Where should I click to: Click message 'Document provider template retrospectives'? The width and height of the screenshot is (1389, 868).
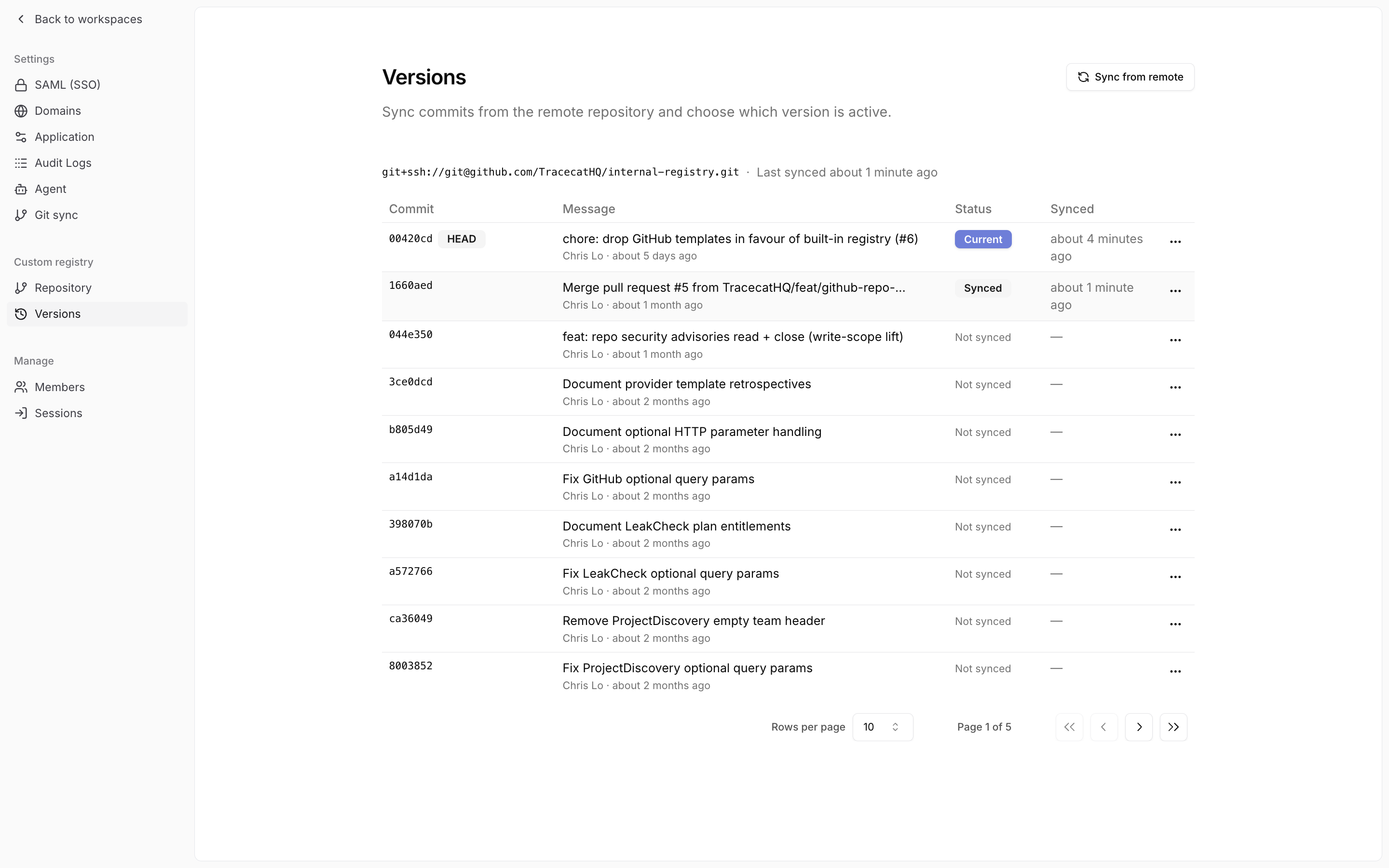coord(686,384)
